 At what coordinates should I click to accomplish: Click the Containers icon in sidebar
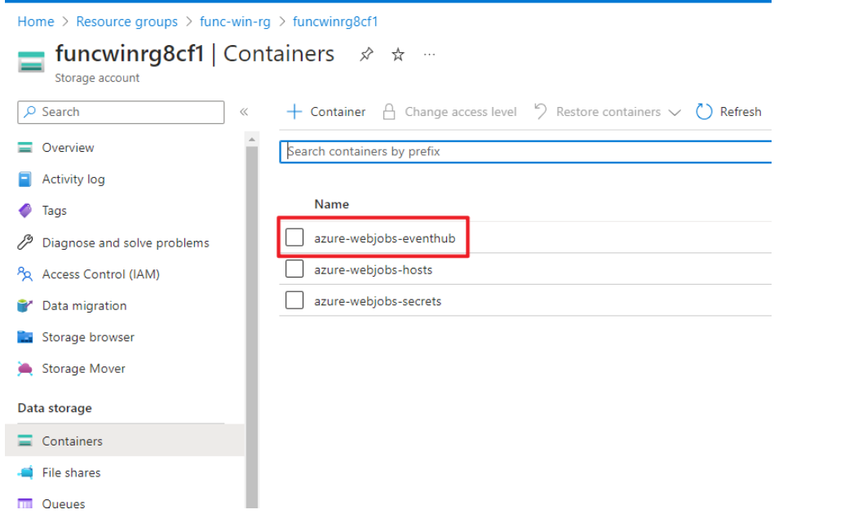[25, 441]
